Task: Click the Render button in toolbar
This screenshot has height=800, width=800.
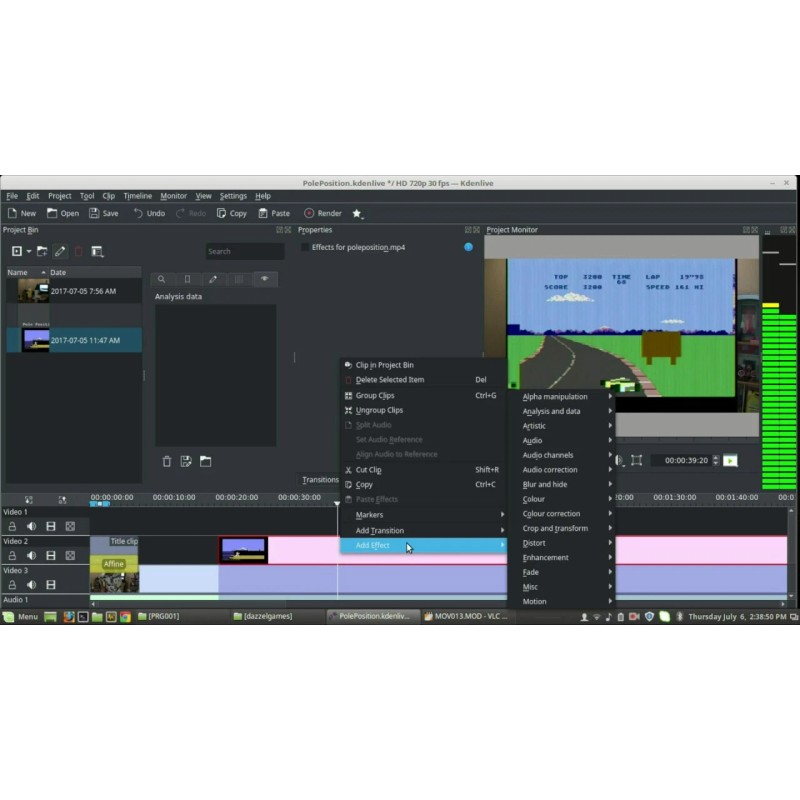Action: coord(322,213)
